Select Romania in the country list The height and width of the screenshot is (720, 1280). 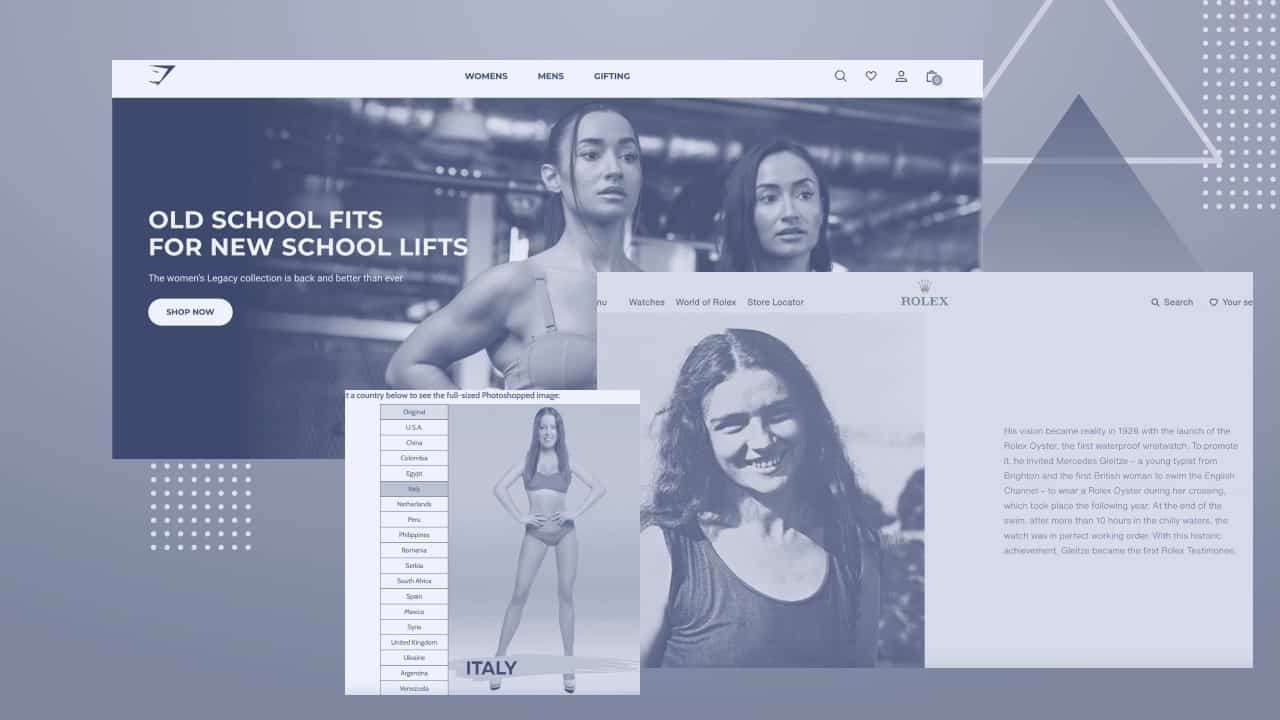pos(414,550)
